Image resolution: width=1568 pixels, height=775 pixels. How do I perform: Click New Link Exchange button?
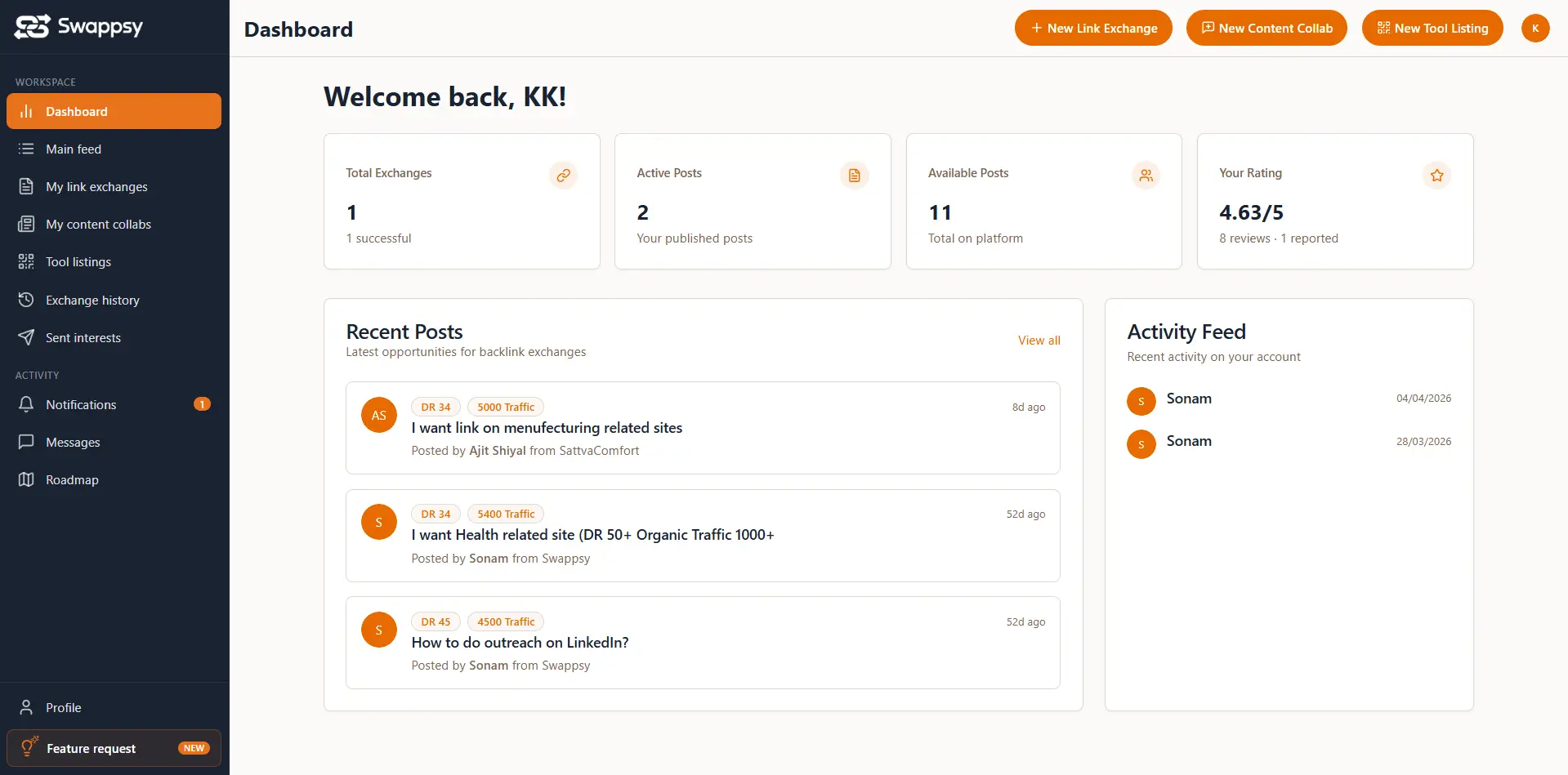(1093, 28)
